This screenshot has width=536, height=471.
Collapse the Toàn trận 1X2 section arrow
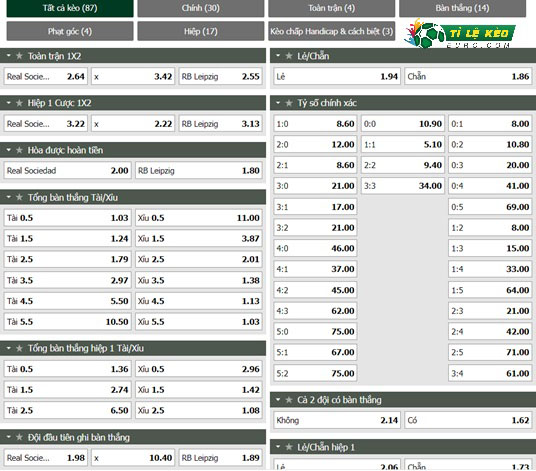tap(9, 56)
